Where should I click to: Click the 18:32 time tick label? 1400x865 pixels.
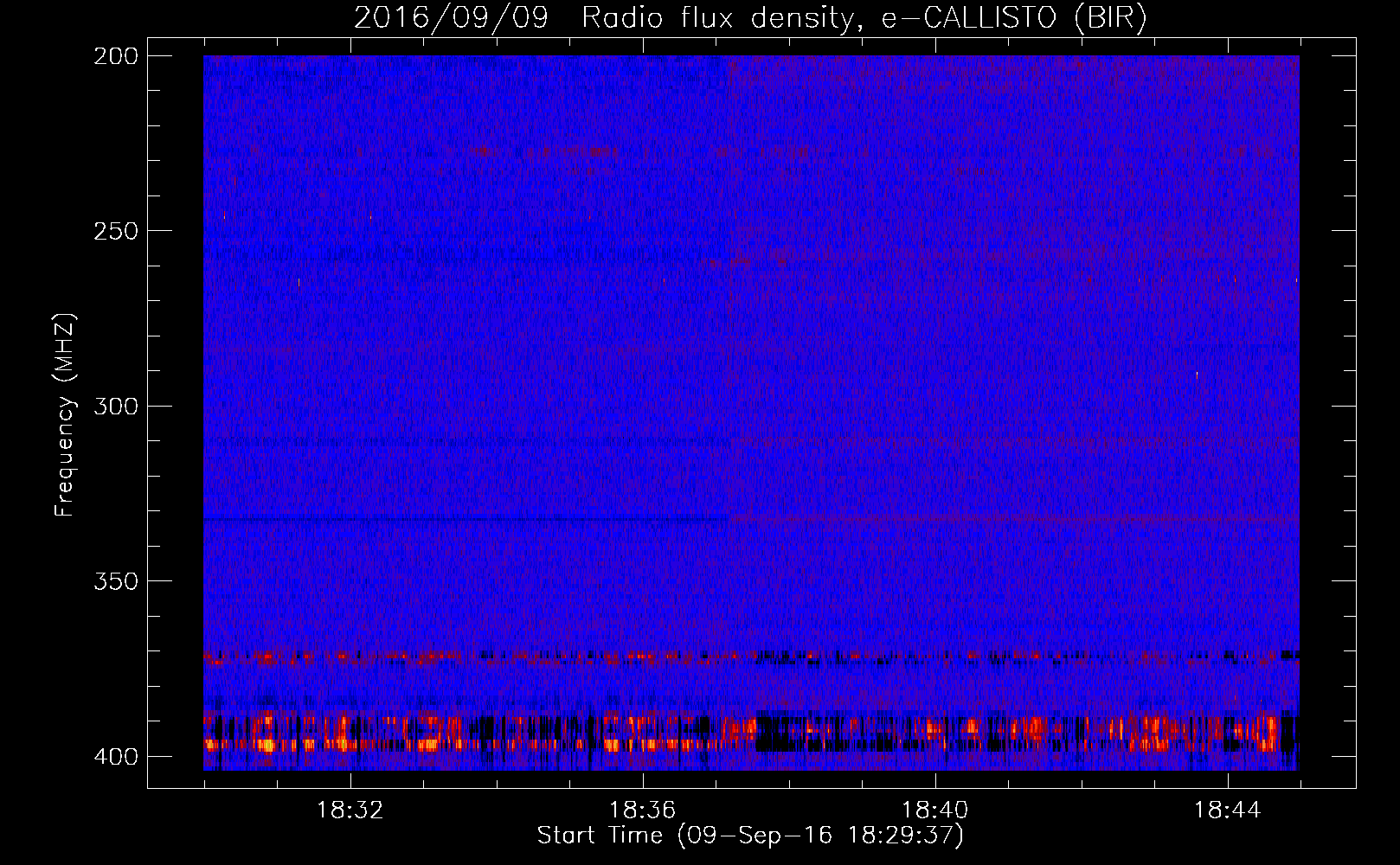(x=350, y=810)
